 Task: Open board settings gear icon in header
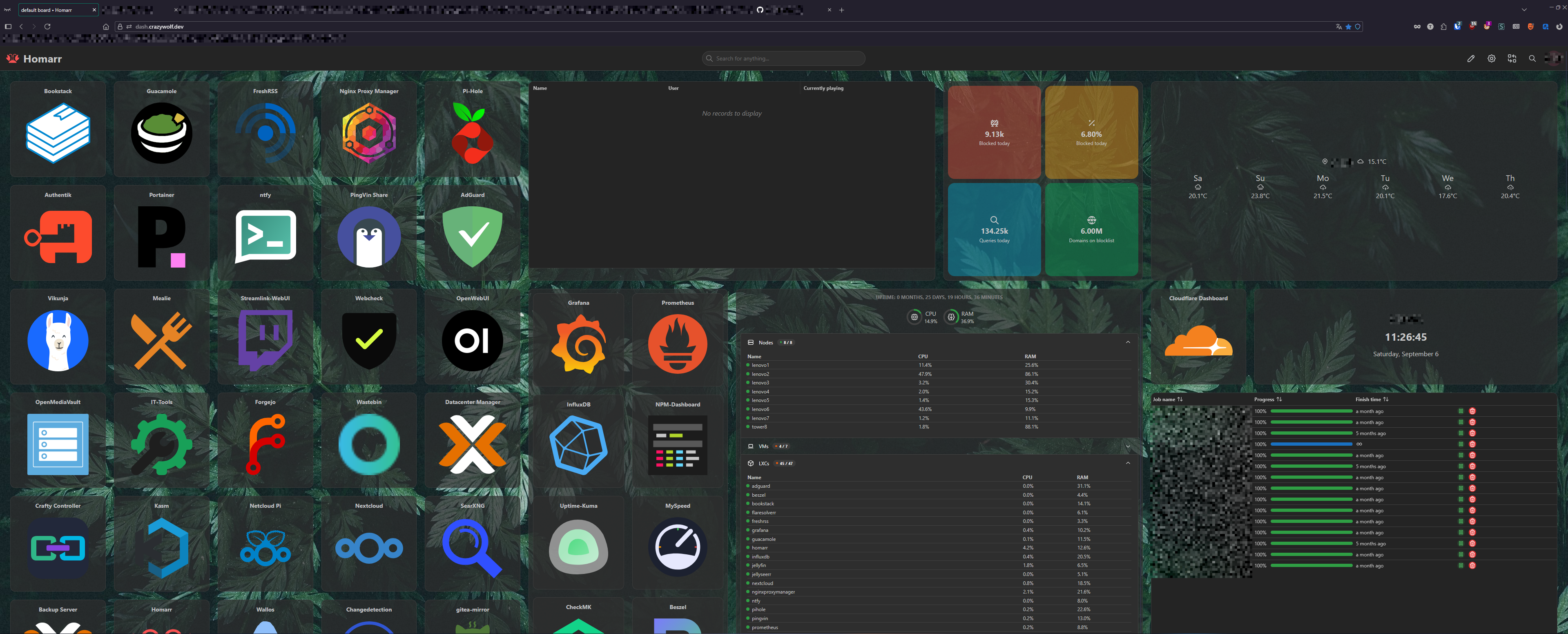click(1491, 58)
